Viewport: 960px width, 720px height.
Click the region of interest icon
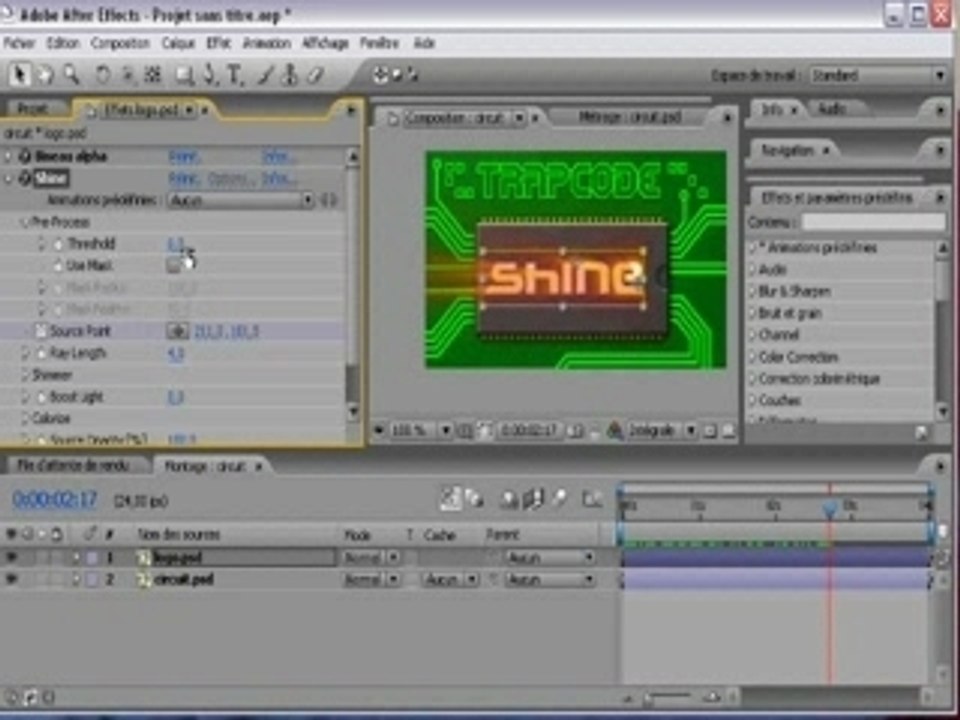710,431
